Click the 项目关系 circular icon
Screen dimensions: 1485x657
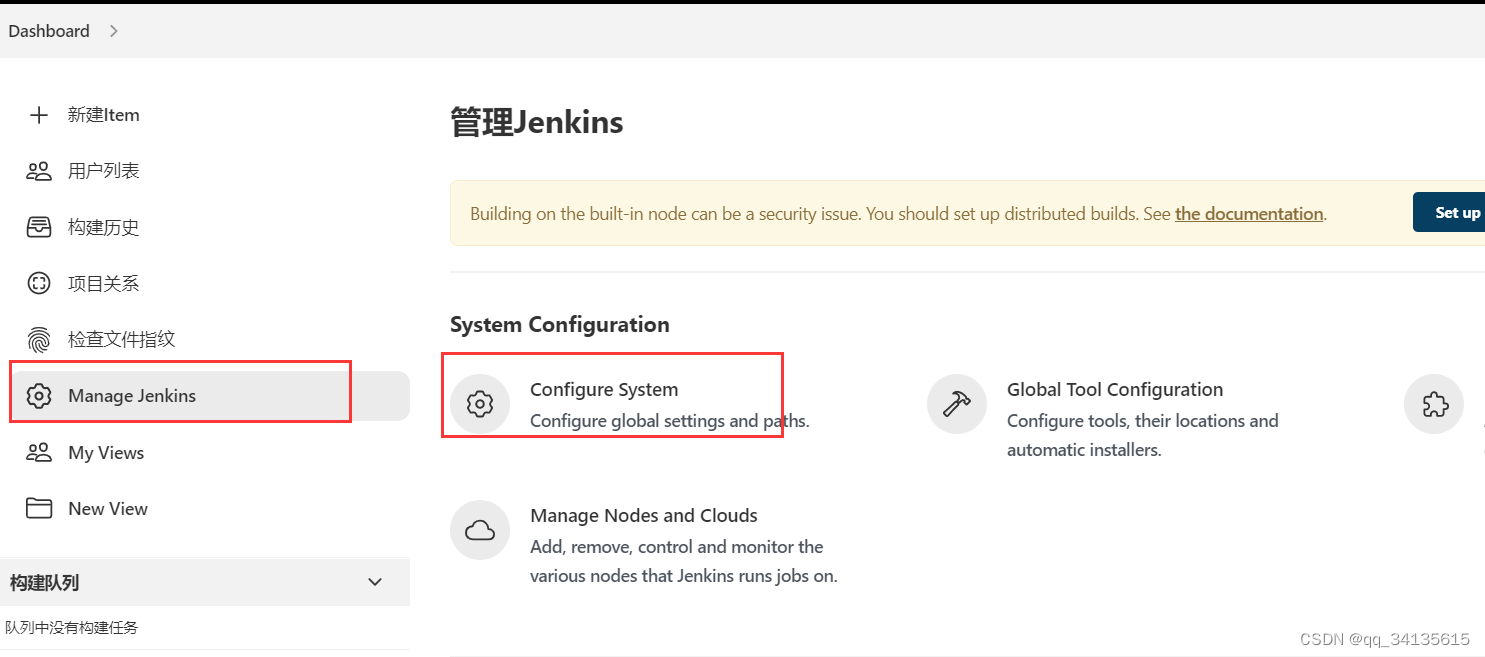tap(39, 283)
